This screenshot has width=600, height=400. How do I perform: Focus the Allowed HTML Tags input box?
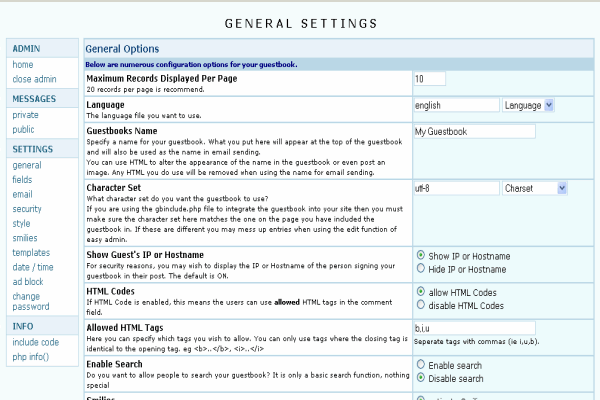click(x=474, y=327)
